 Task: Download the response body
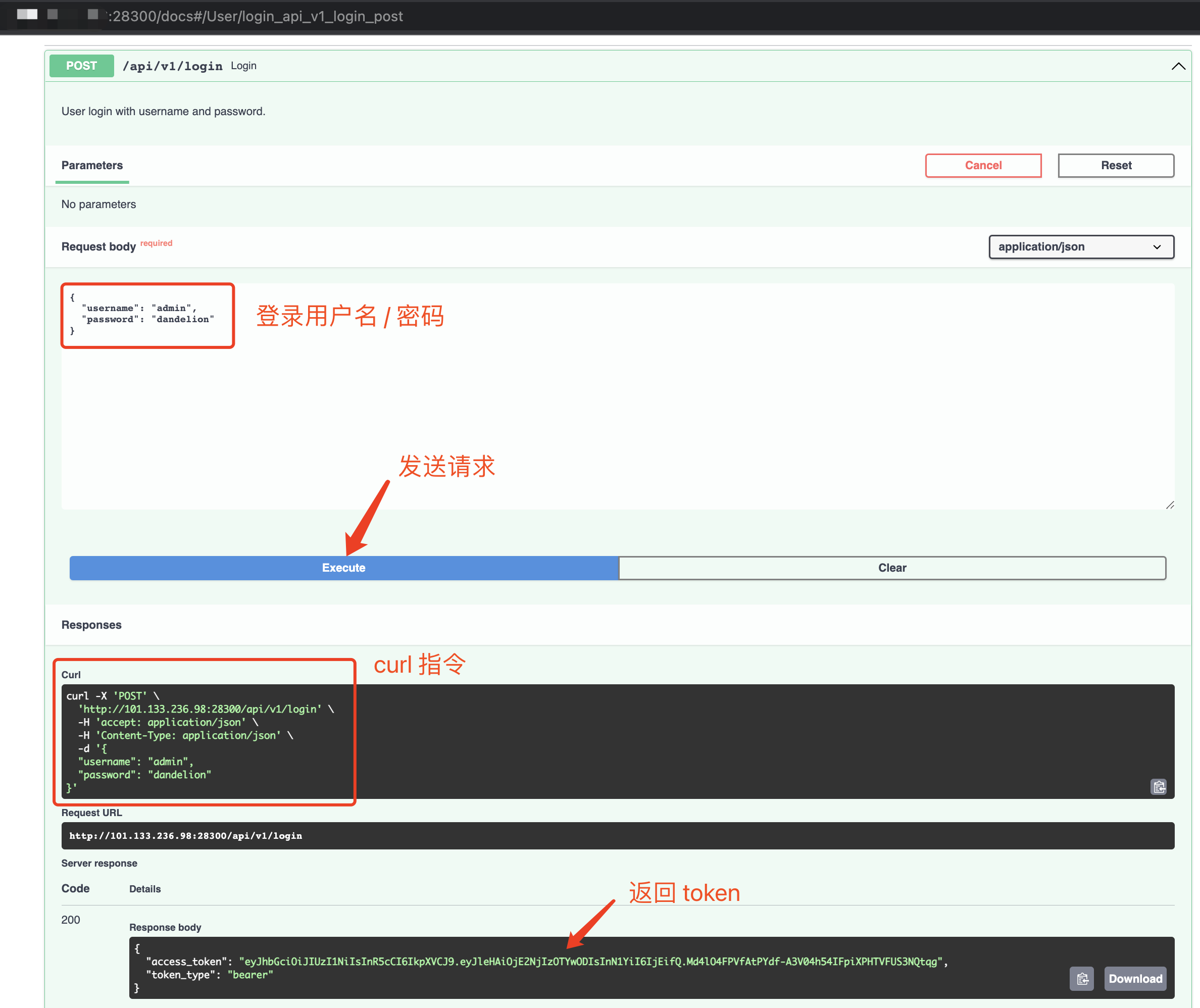pos(1135,979)
